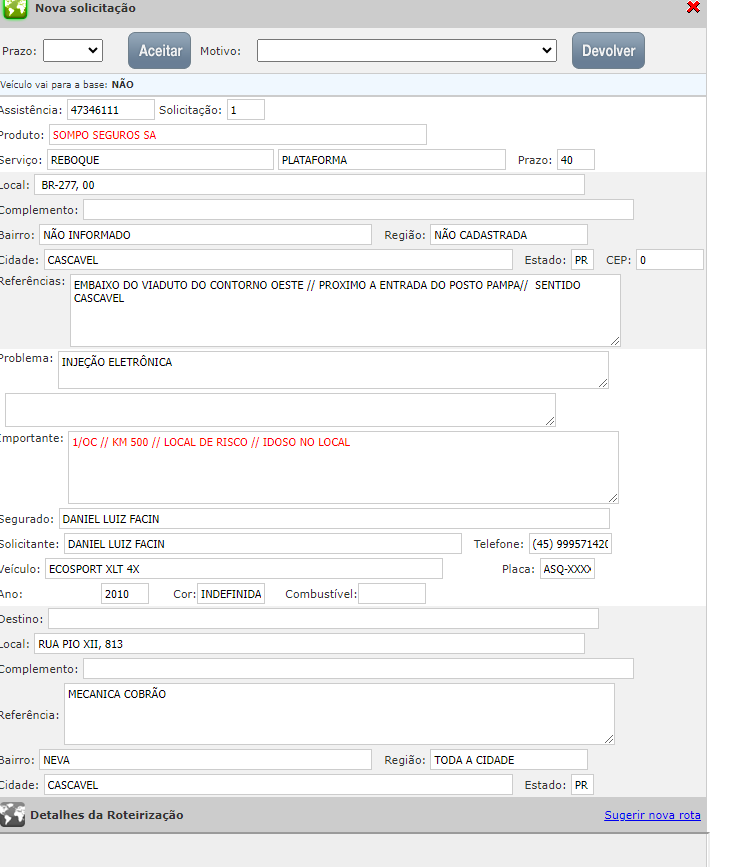Follow the Sugerir nova rota link

[652, 815]
